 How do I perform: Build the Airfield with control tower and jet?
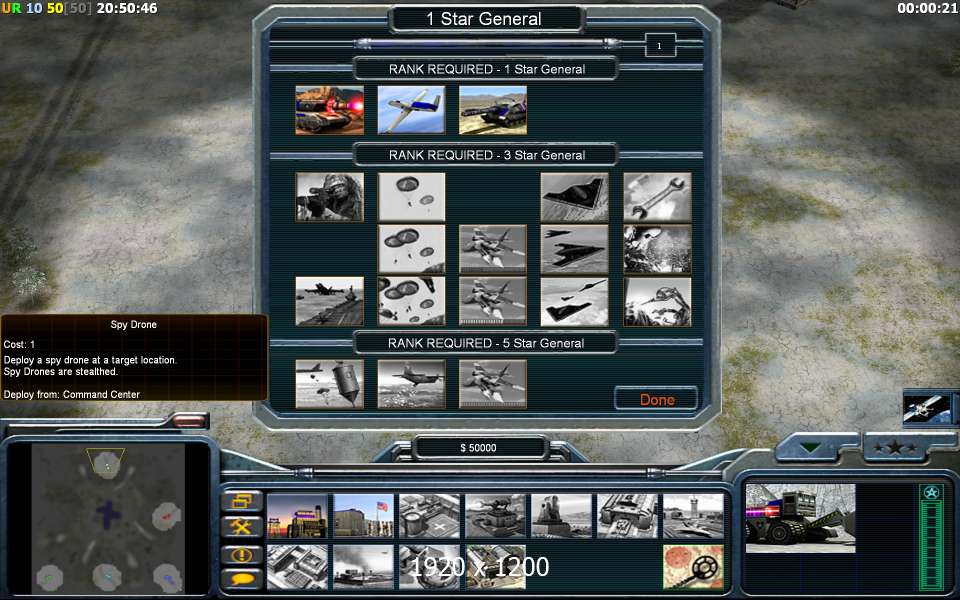(694, 516)
